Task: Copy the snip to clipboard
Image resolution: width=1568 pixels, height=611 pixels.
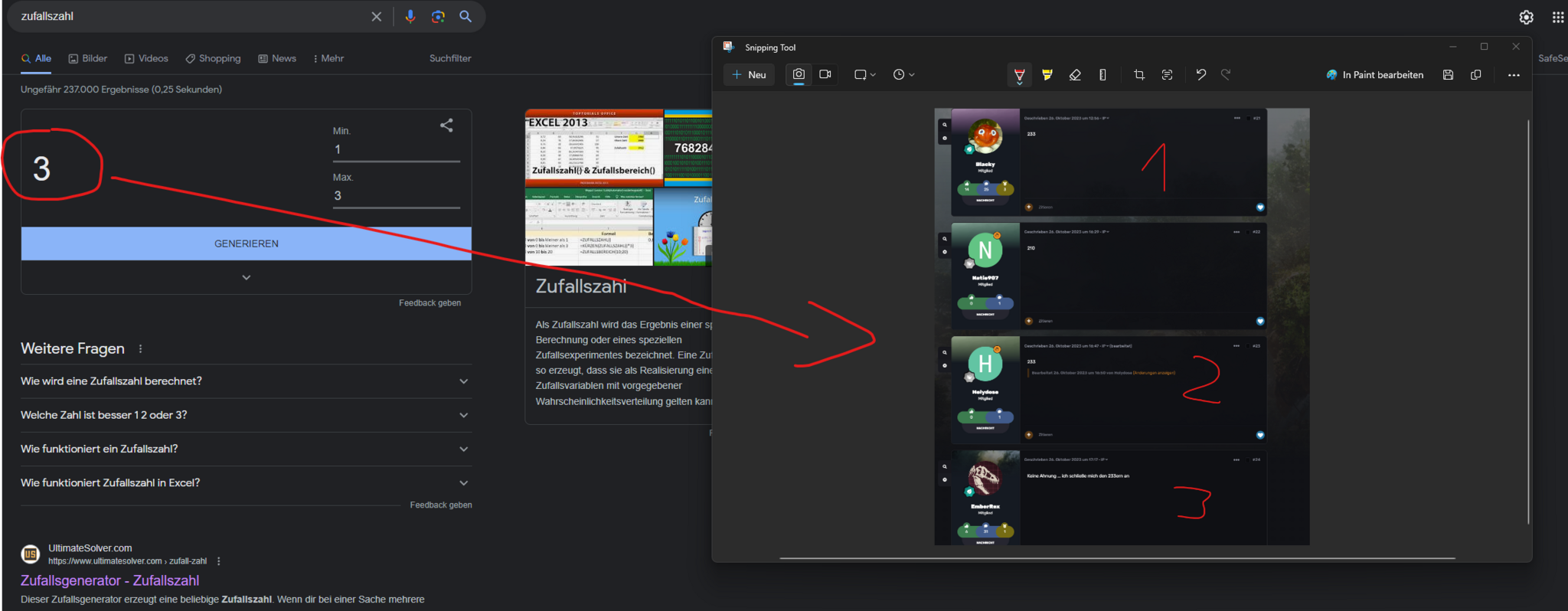Action: coord(1475,75)
